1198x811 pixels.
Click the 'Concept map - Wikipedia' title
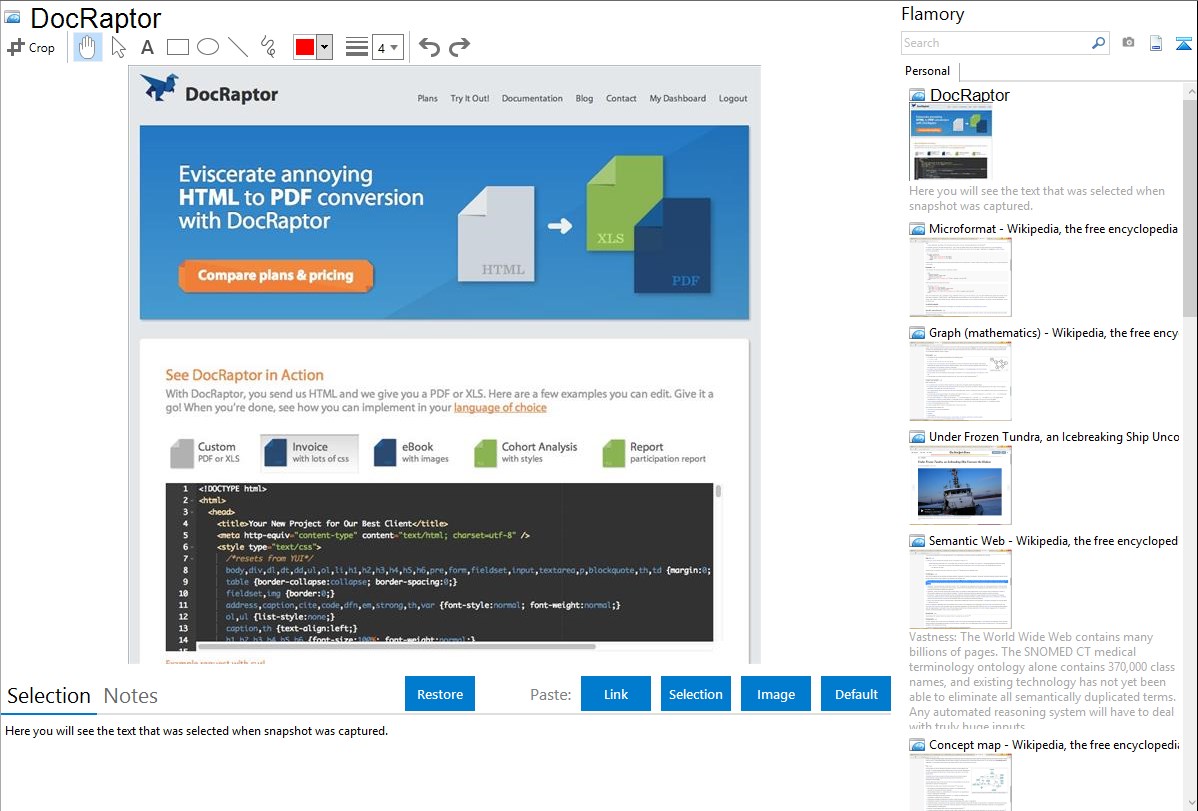(x=1054, y=745)
